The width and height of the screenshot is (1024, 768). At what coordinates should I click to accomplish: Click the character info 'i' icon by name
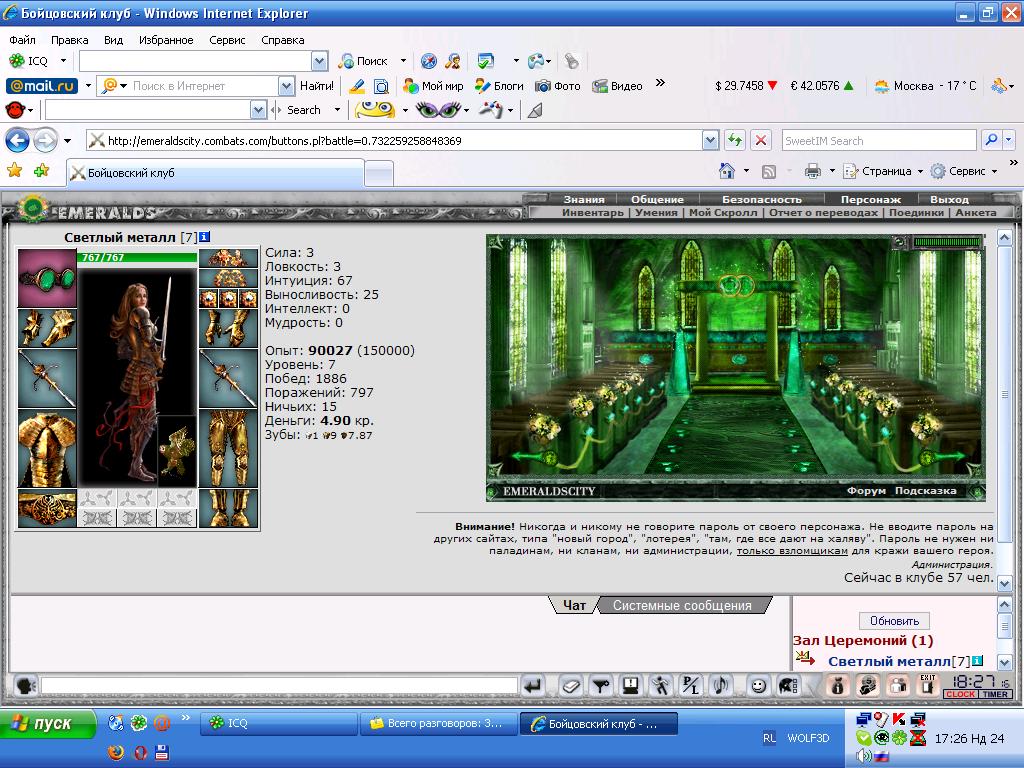[204, 237]
